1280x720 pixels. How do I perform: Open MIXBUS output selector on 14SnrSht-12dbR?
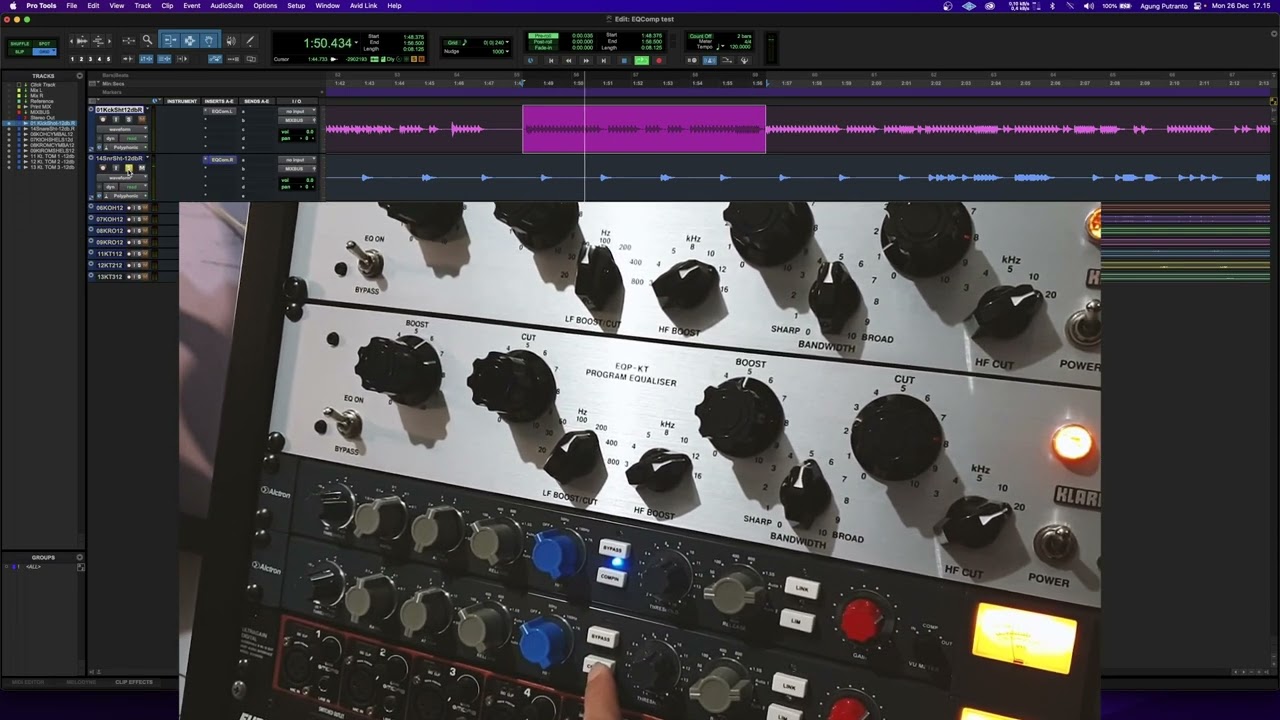click(296, 169)
